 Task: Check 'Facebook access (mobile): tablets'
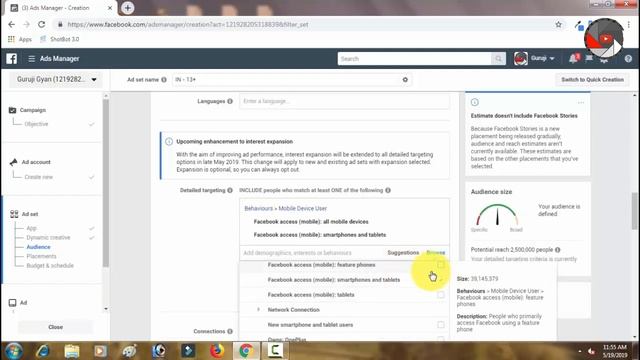click(441, 295)
